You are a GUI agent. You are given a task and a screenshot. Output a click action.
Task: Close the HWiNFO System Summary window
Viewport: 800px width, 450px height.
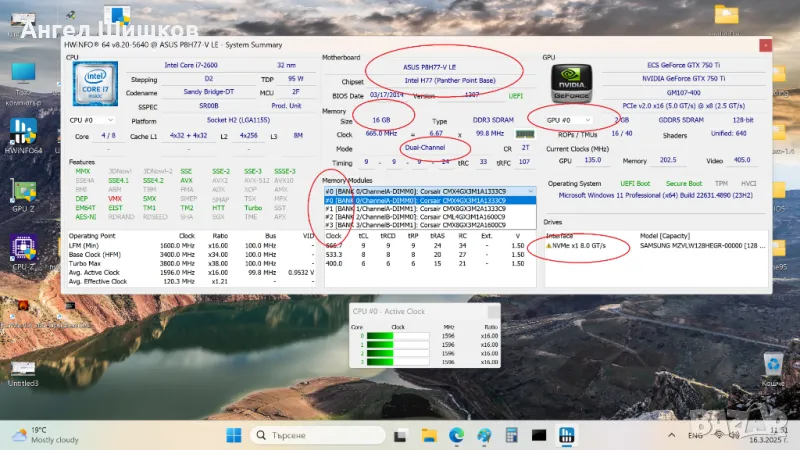(764, 44)
